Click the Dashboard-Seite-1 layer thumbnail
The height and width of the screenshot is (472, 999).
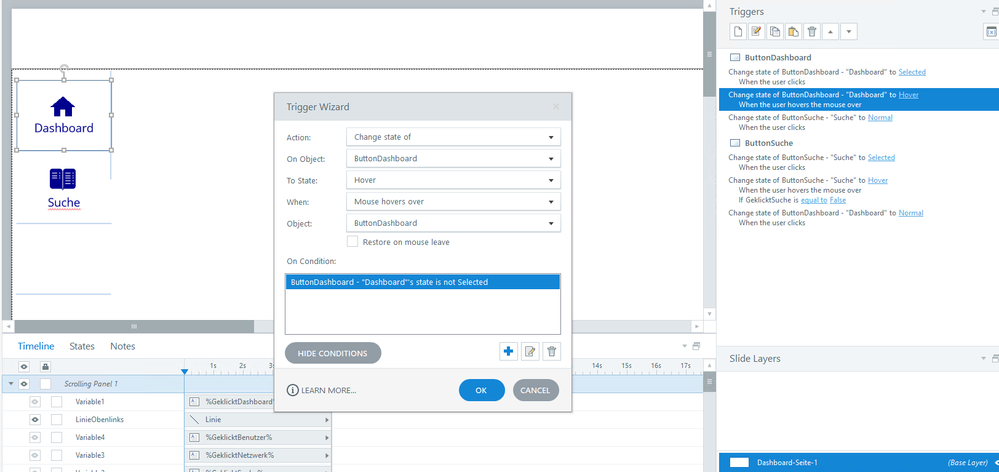(x=739, y=462)
